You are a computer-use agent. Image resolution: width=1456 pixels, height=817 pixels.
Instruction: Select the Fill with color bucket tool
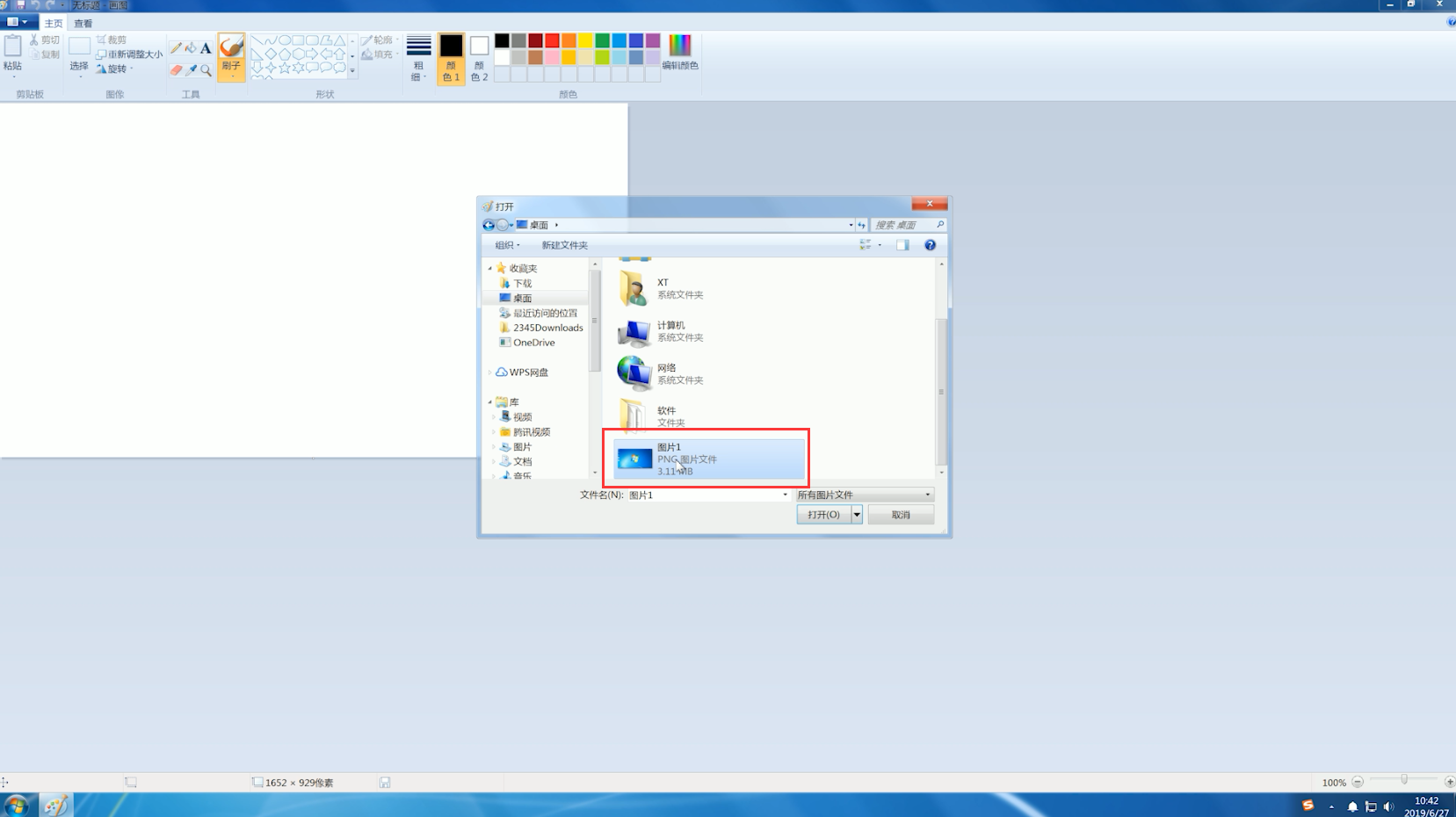click(191, 48)
